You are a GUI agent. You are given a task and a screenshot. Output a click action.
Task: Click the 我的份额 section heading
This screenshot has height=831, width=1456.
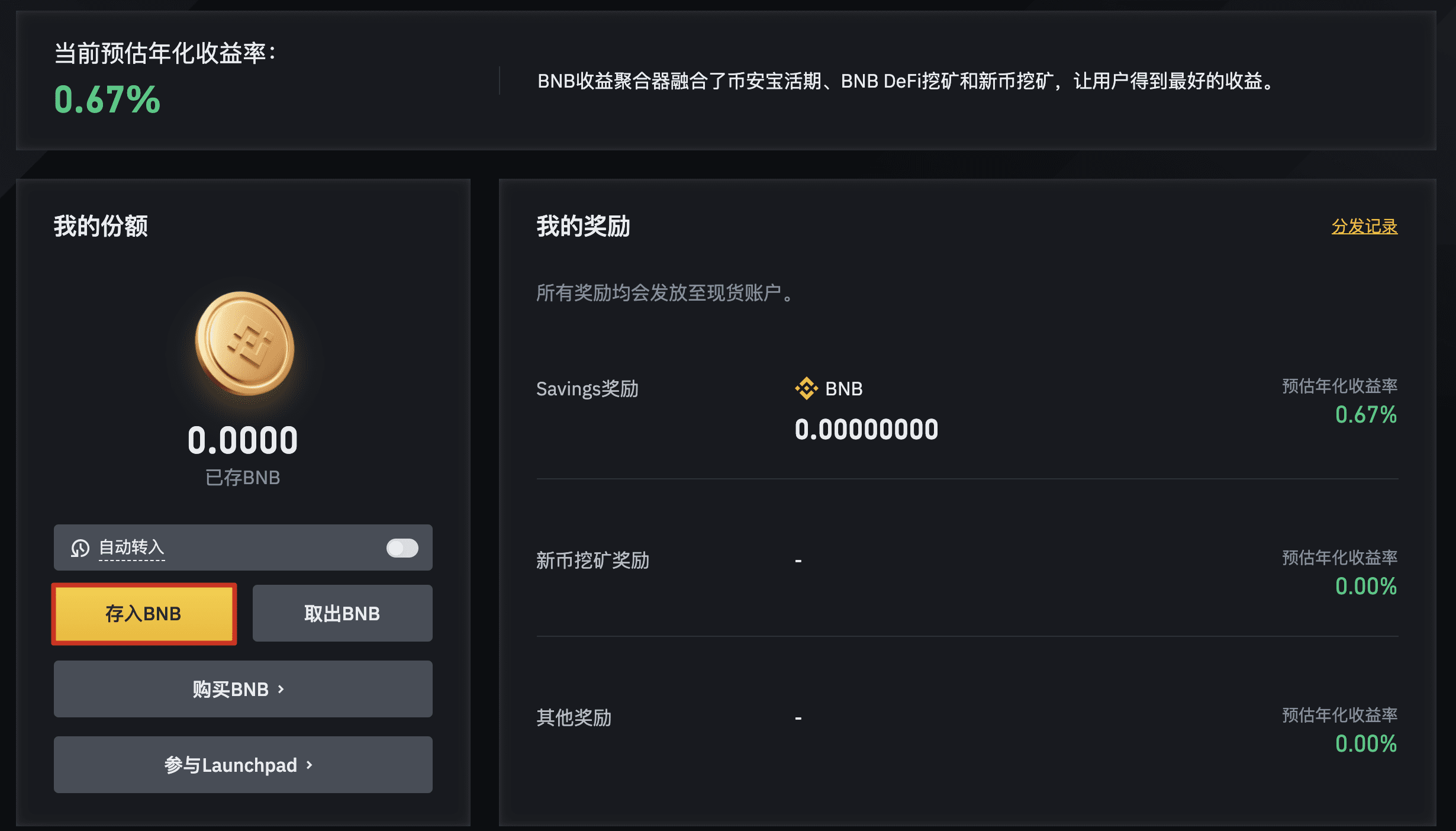coord(101,227)
